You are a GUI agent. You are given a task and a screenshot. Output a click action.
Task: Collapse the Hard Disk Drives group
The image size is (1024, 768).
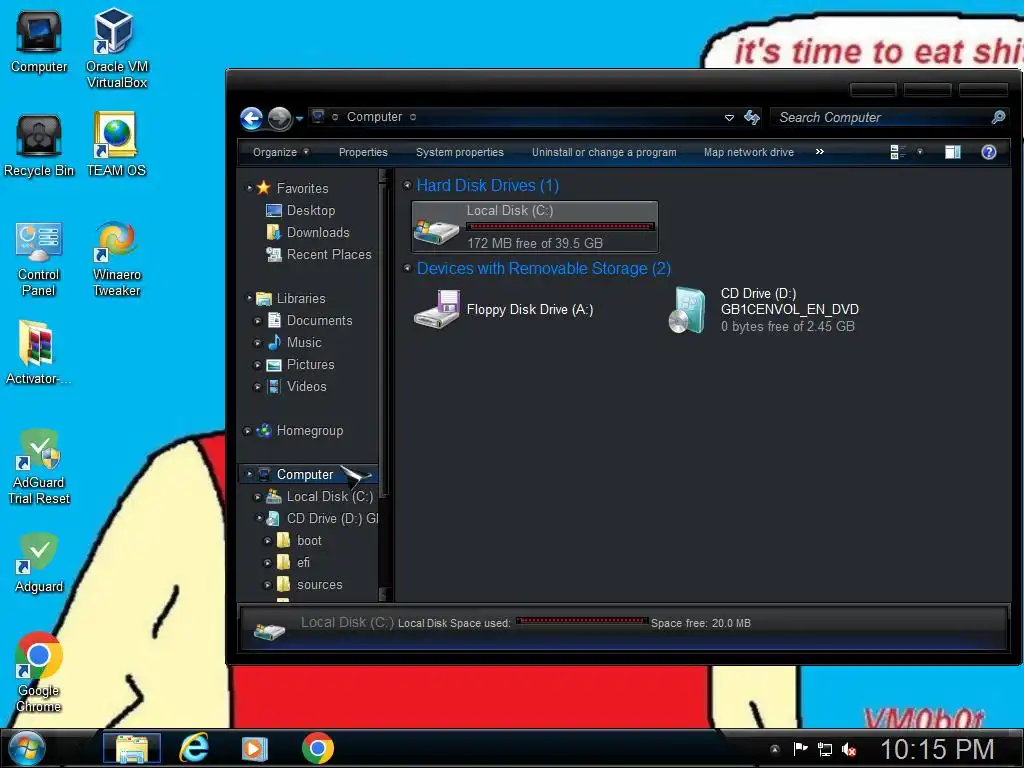coord(408,185)
